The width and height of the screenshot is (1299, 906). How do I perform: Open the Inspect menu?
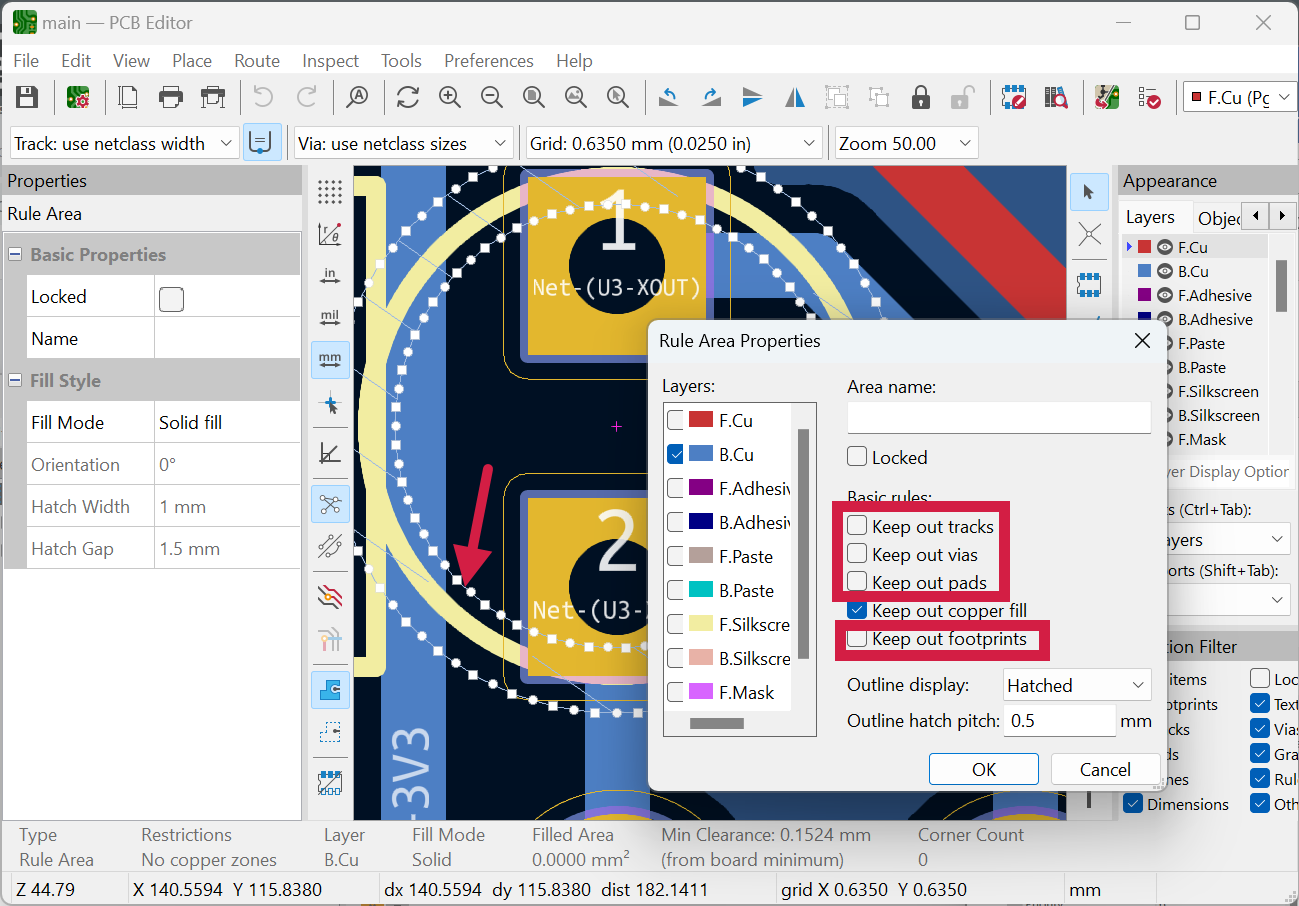(x=330, y=61)
